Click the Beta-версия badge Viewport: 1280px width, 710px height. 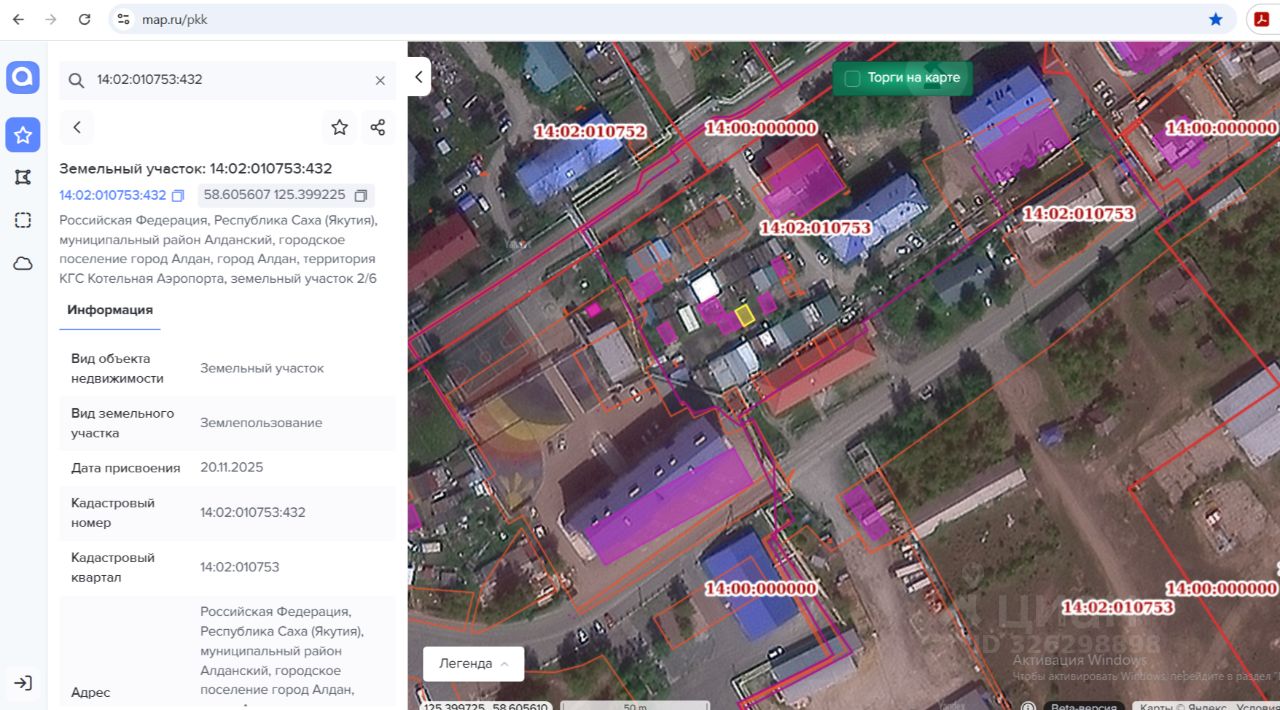click(1085, 706)
